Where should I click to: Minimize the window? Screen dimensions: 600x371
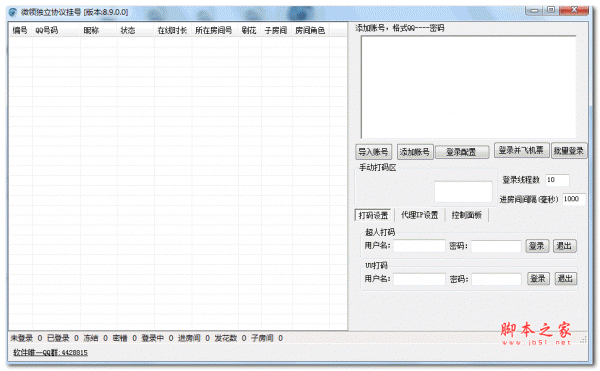[x=535, y=10]
